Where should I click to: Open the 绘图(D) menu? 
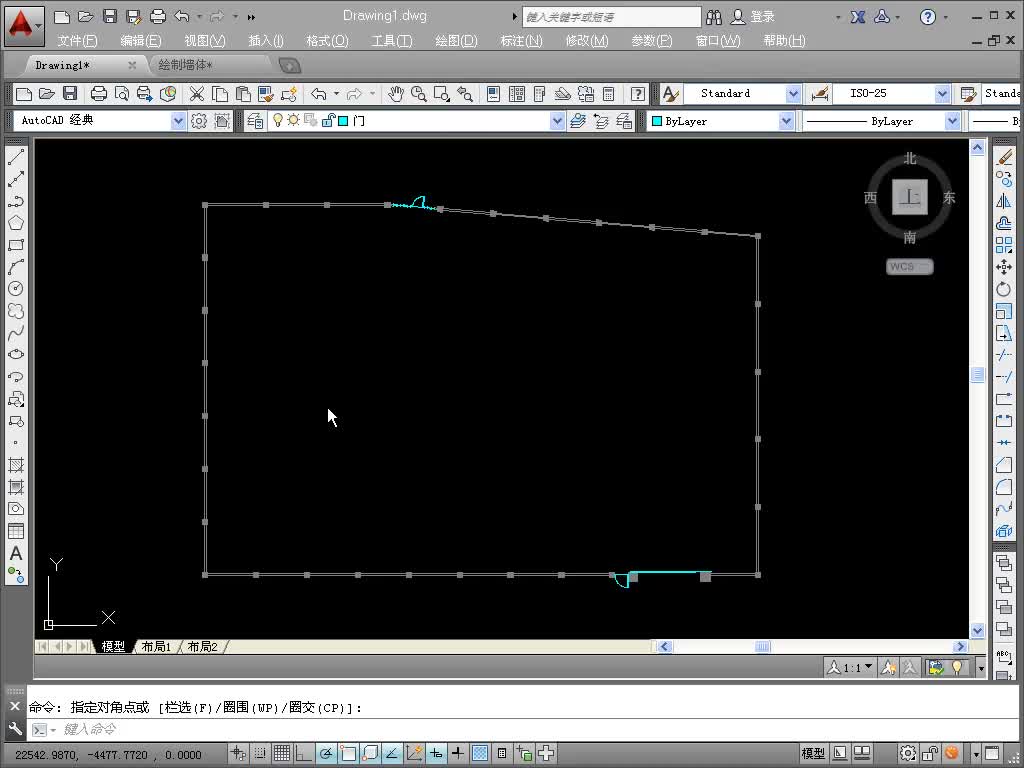[456, 40]
